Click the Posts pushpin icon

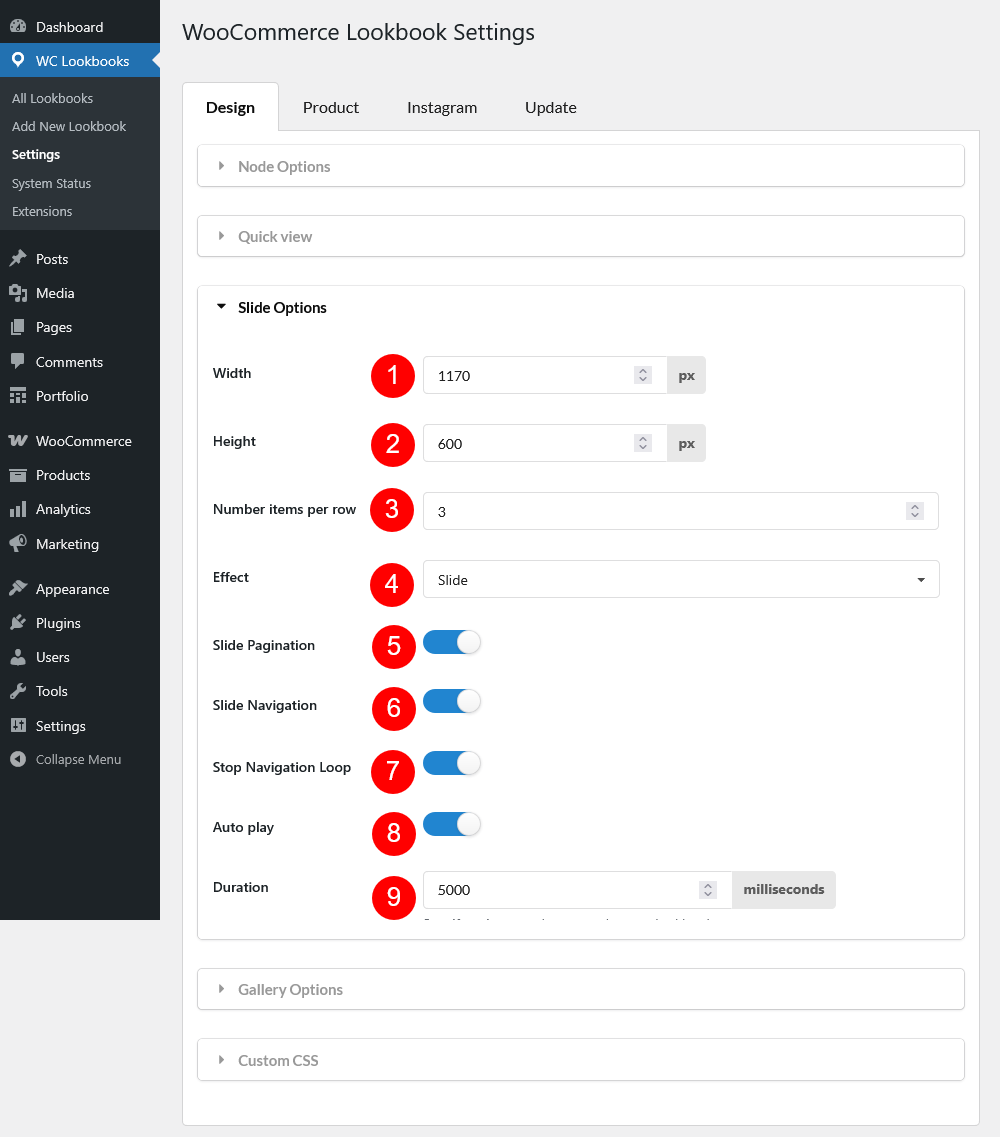click(18, 259)
